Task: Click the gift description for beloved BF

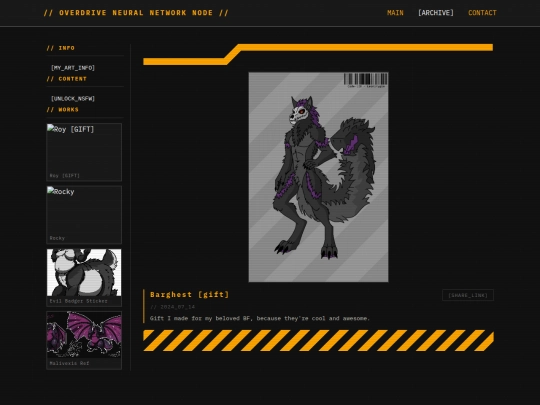Action: [x=260, y=318]
